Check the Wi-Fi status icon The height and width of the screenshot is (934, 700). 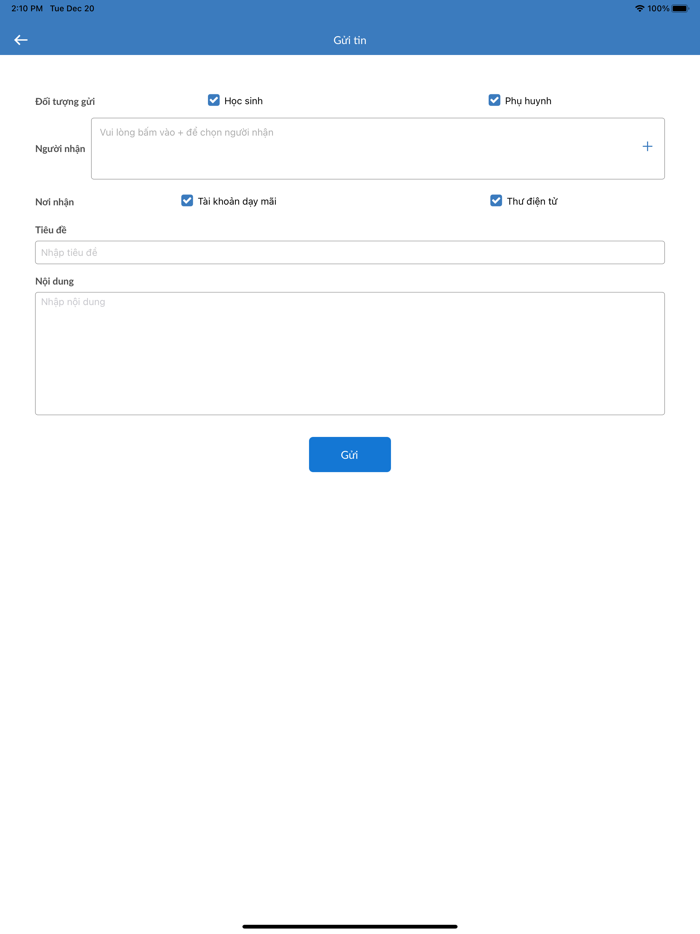[639, 8]
